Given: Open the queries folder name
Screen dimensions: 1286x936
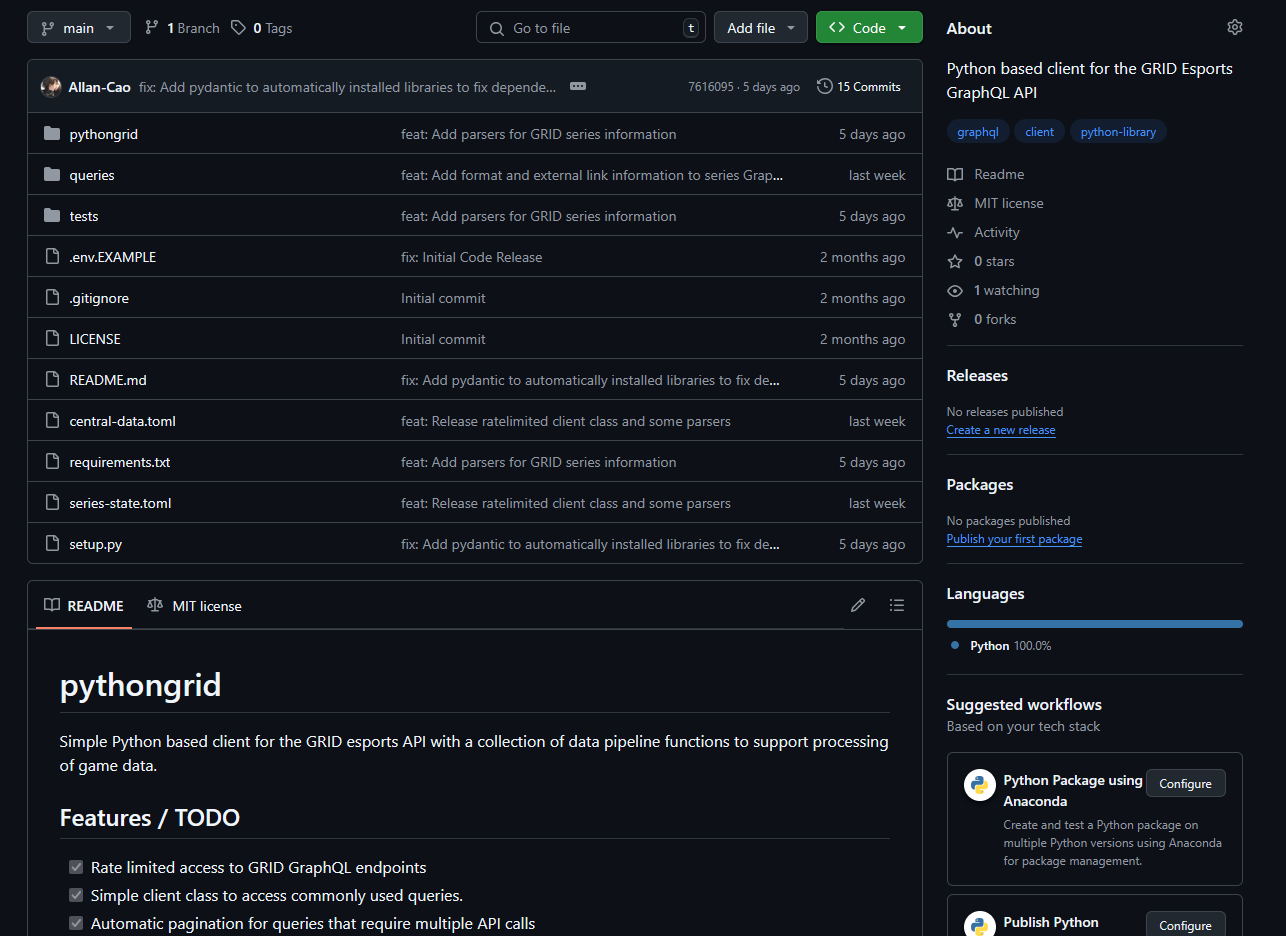Looking at the screenshot, I should coord(92,175).
